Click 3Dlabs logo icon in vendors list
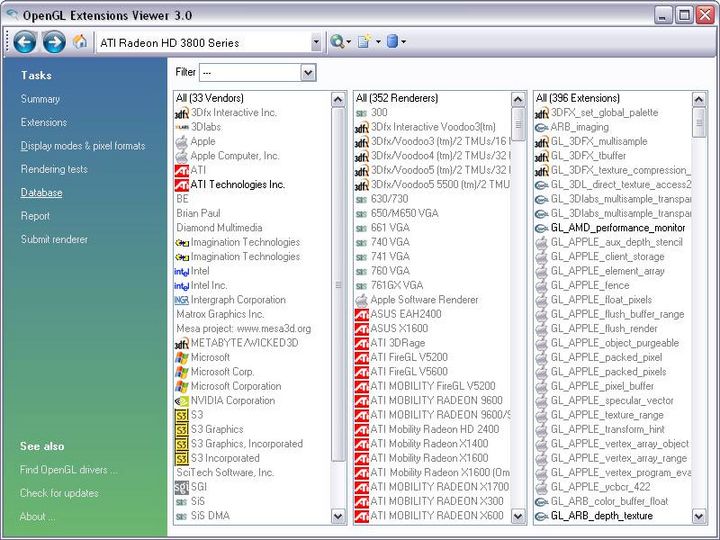 click(x=182, y=127)
